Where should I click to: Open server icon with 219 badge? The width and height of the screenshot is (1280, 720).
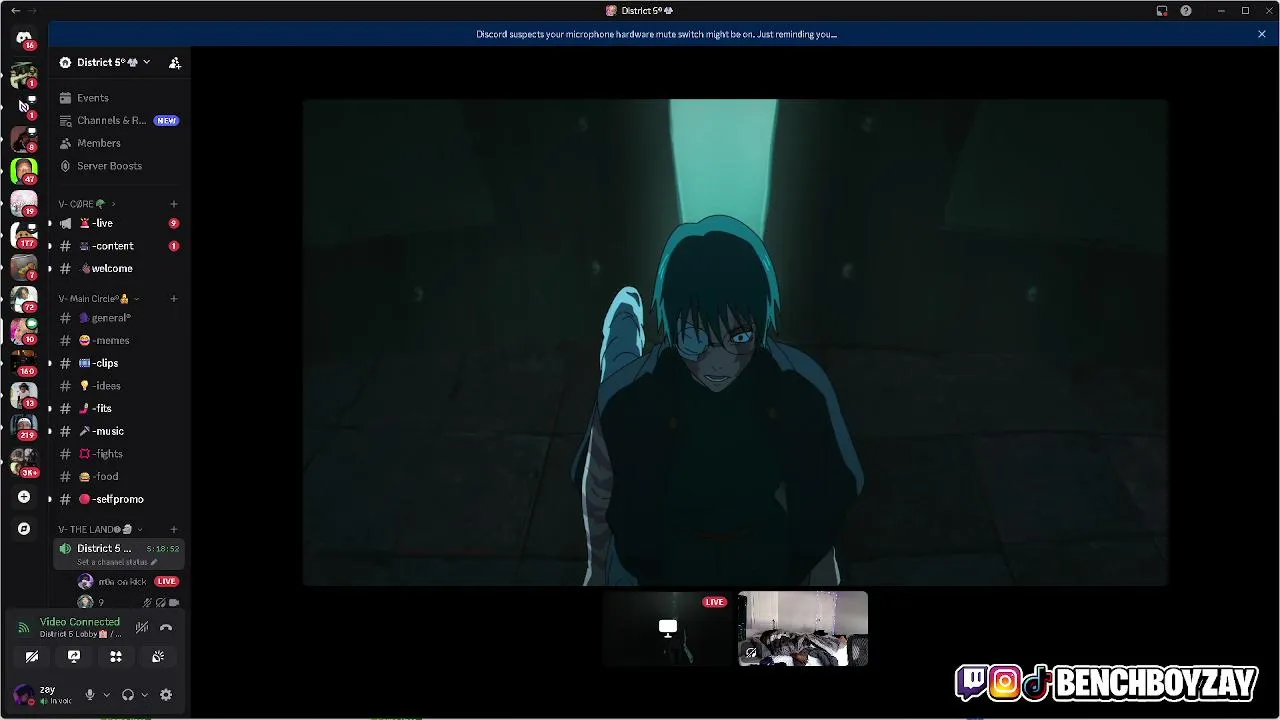pos(24,427)
